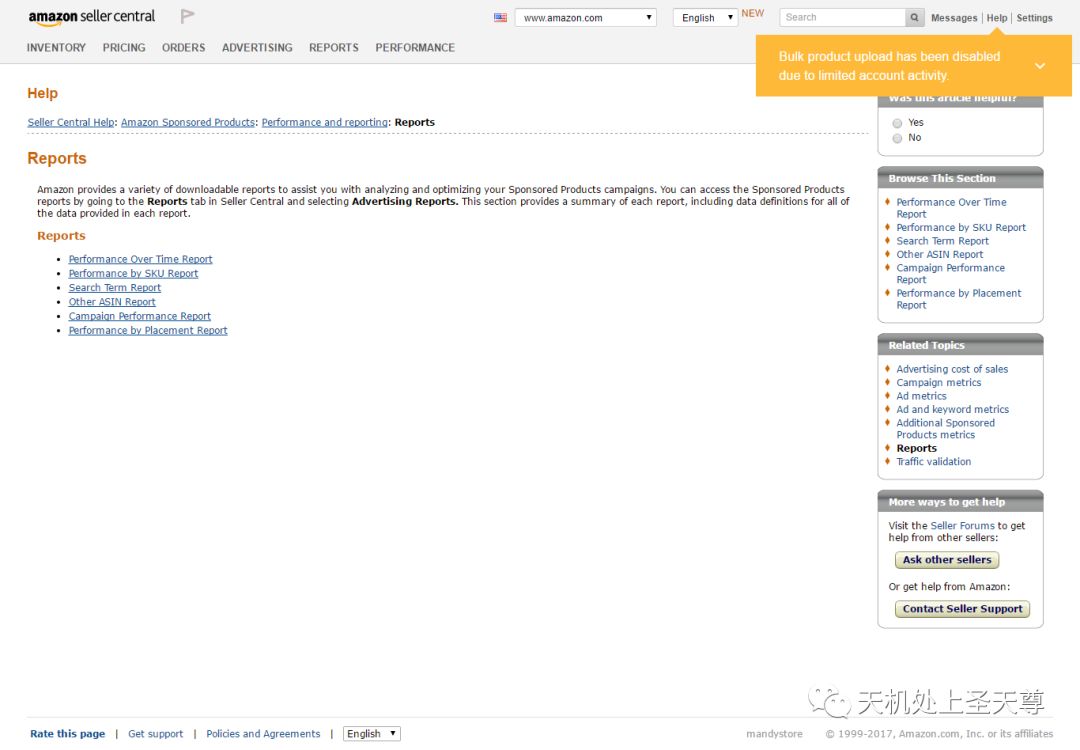
Task: Open sidebar Campaign Performance Report
Action: pos(951,273)
